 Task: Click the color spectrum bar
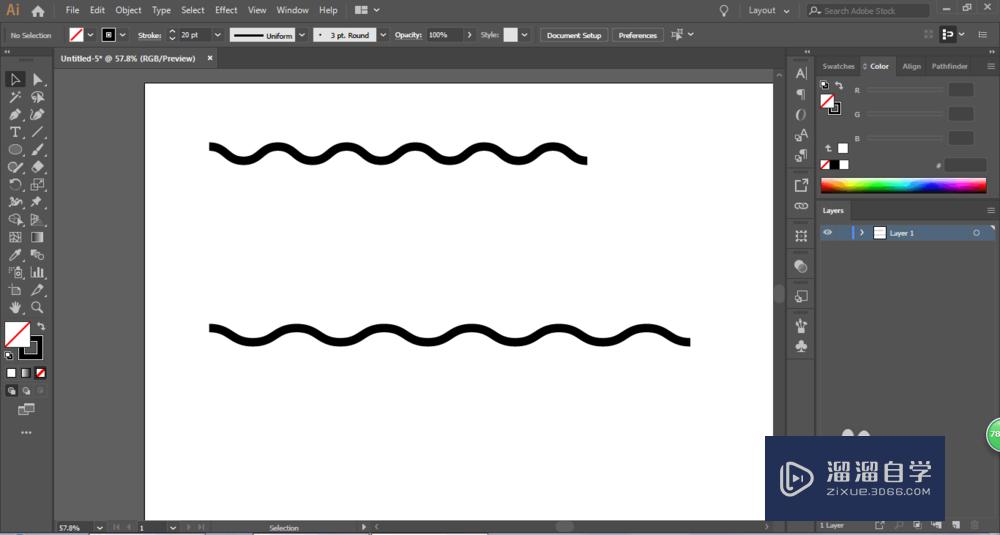tap(903, 186)
